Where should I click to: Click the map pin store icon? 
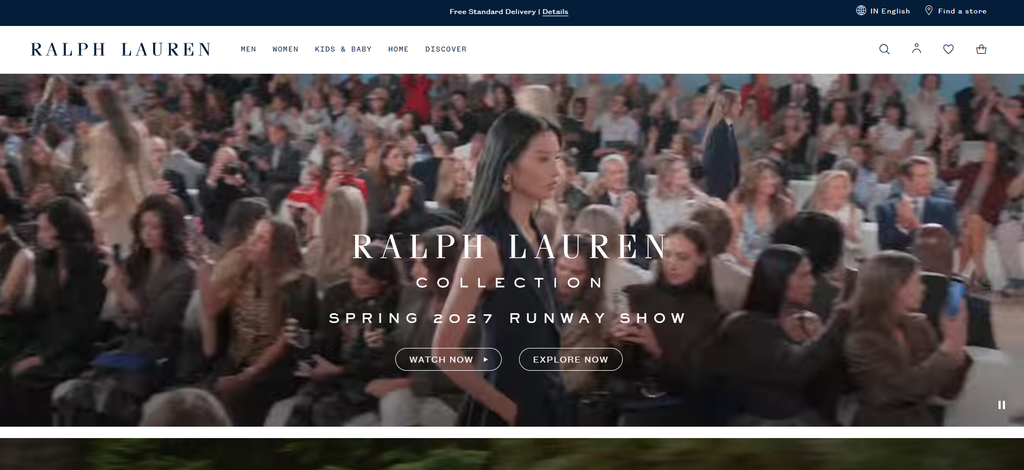pyautogui.click(x=929, y=10)
